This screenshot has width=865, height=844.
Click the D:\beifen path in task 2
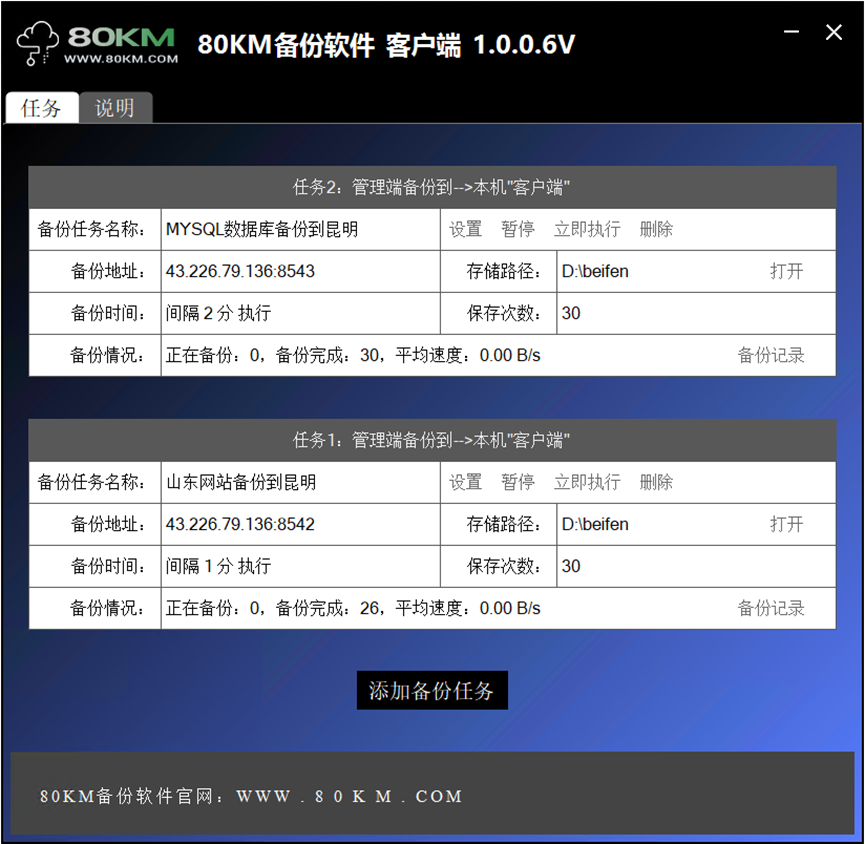(x=595, y=271)
